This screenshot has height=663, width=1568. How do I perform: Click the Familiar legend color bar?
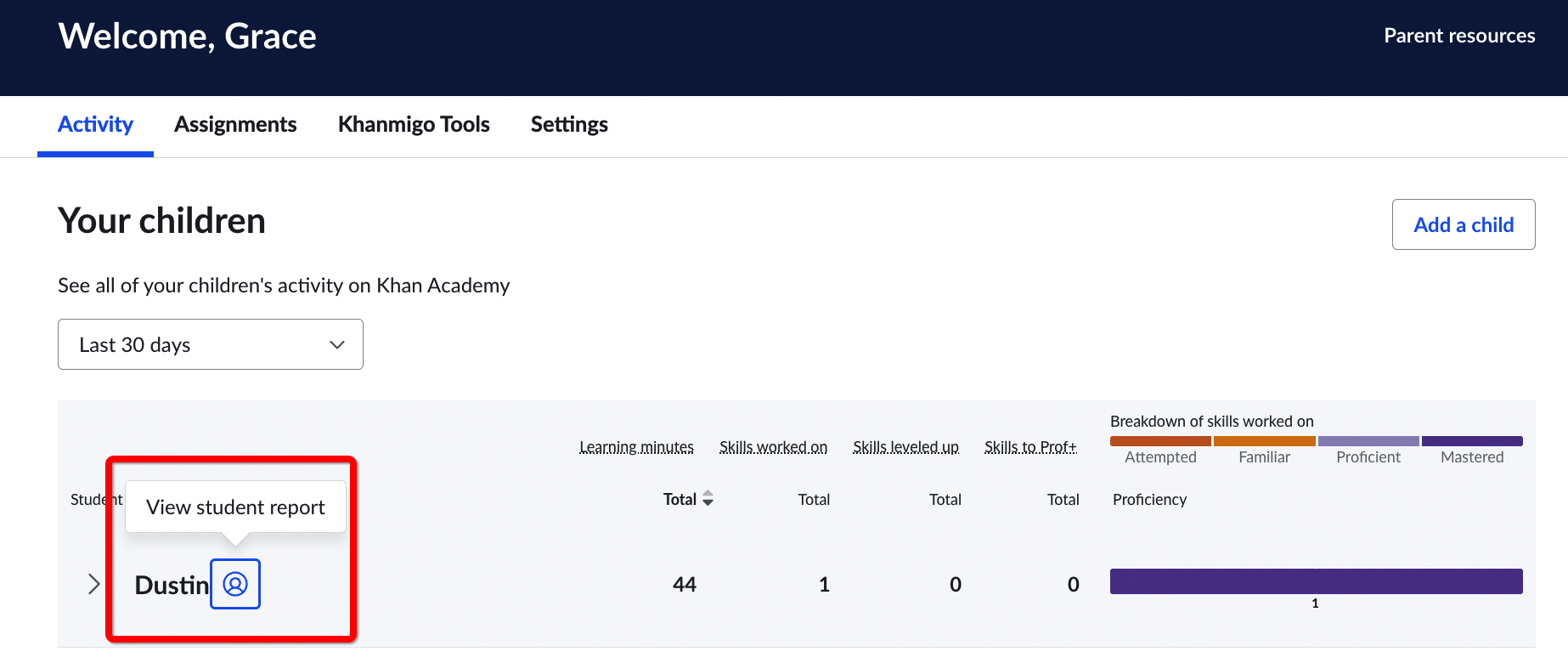click(1265, 441)
